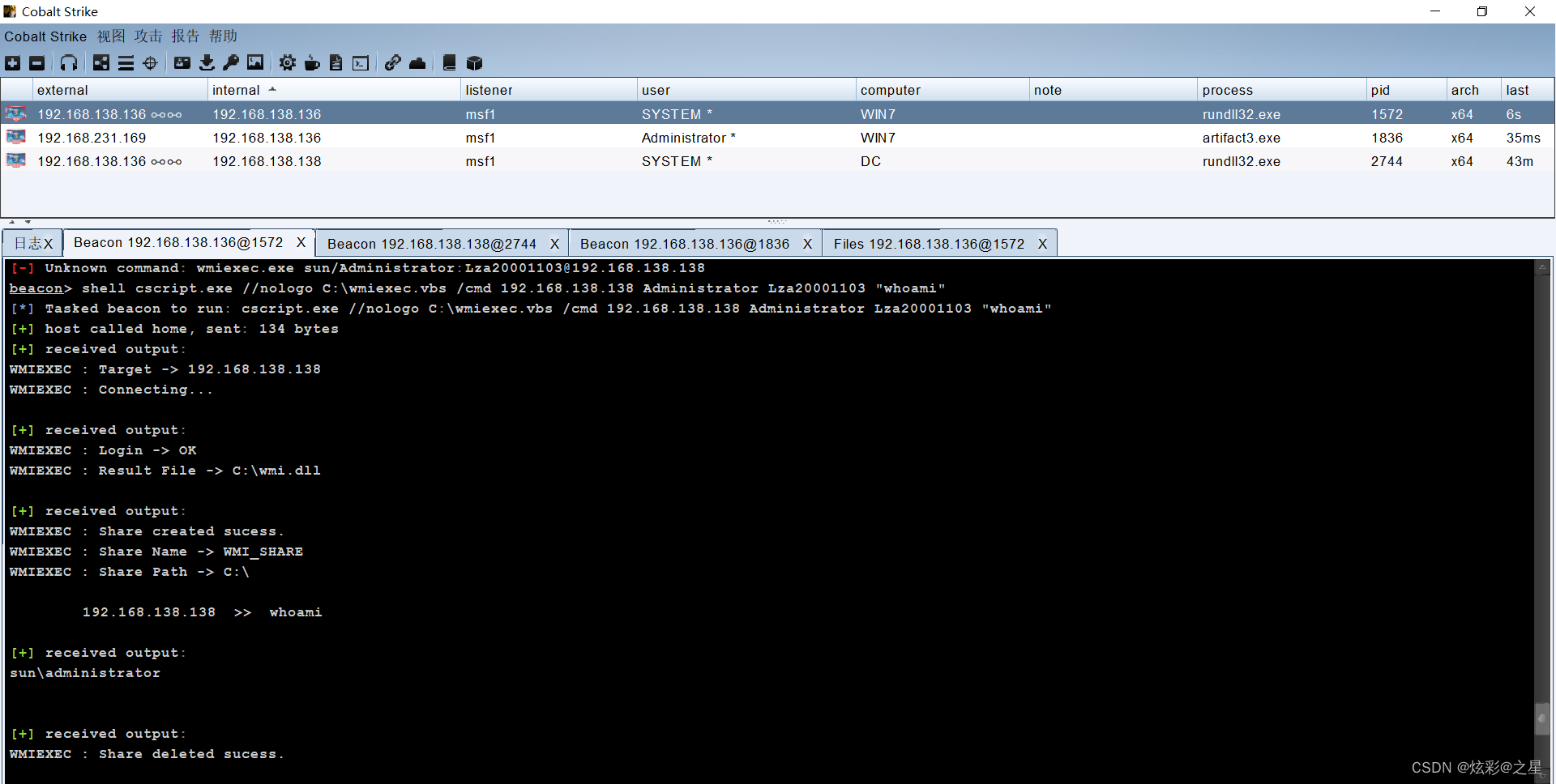Sort sessions by the pid column header
This screenshot has height=784, width=1556.
tap(1406, 90)
